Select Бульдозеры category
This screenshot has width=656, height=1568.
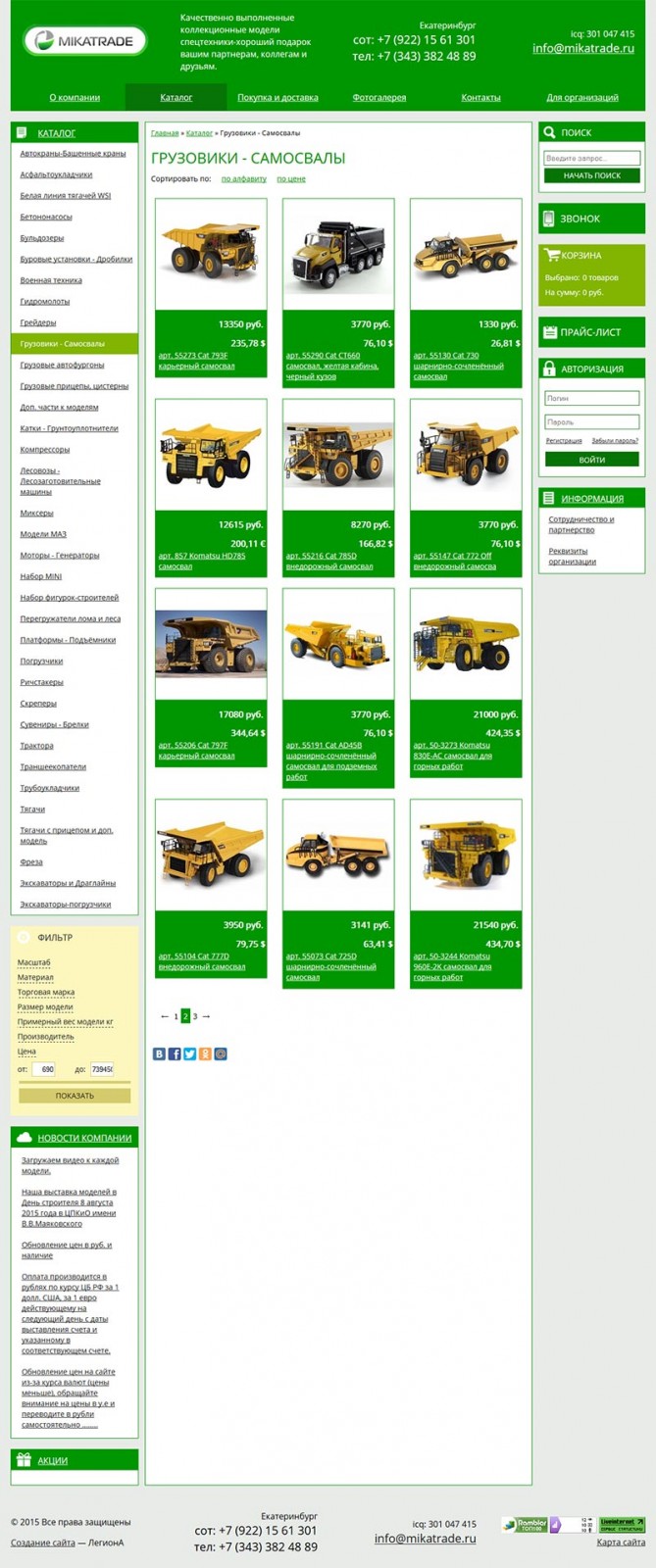pyautogui.click(x=42, y=237)
